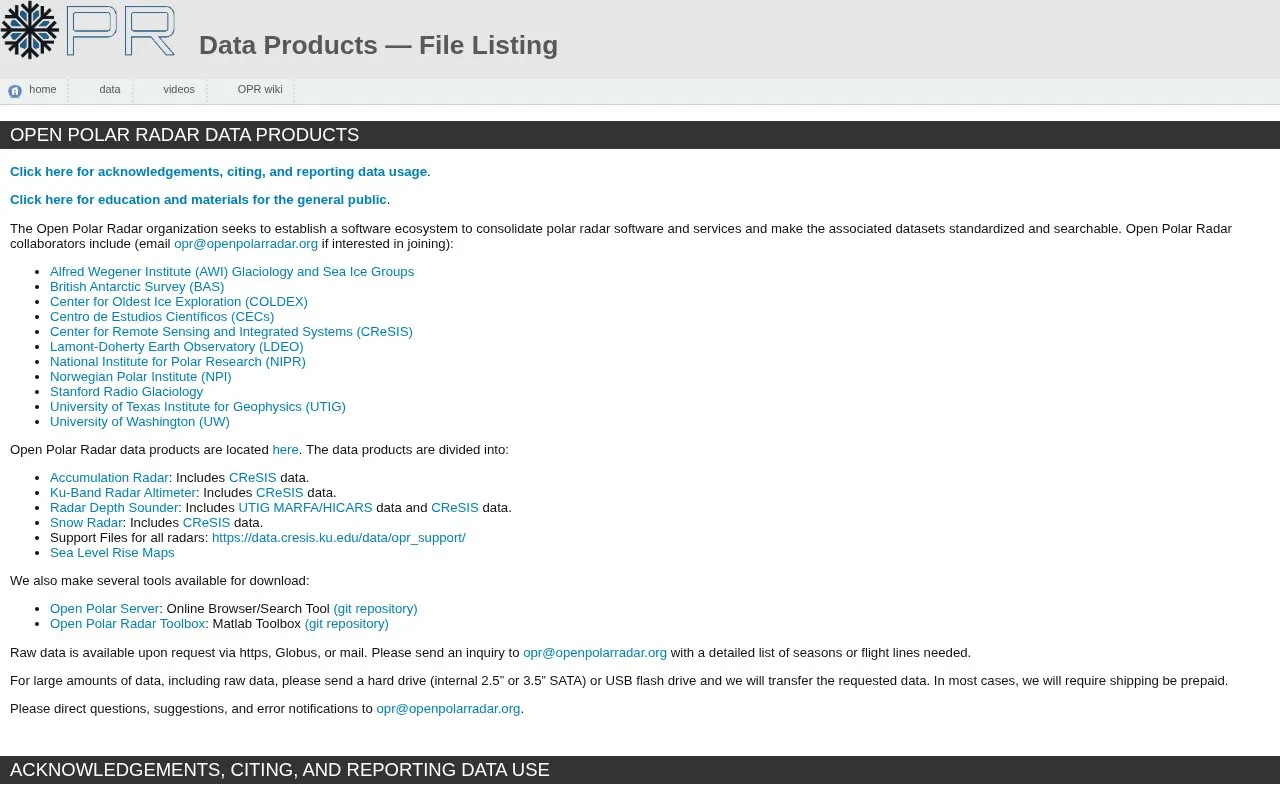The image size is (1280, 800).
Task: Open the UTIG MARFA/HICARS data link
Action: tap(305, 508)
